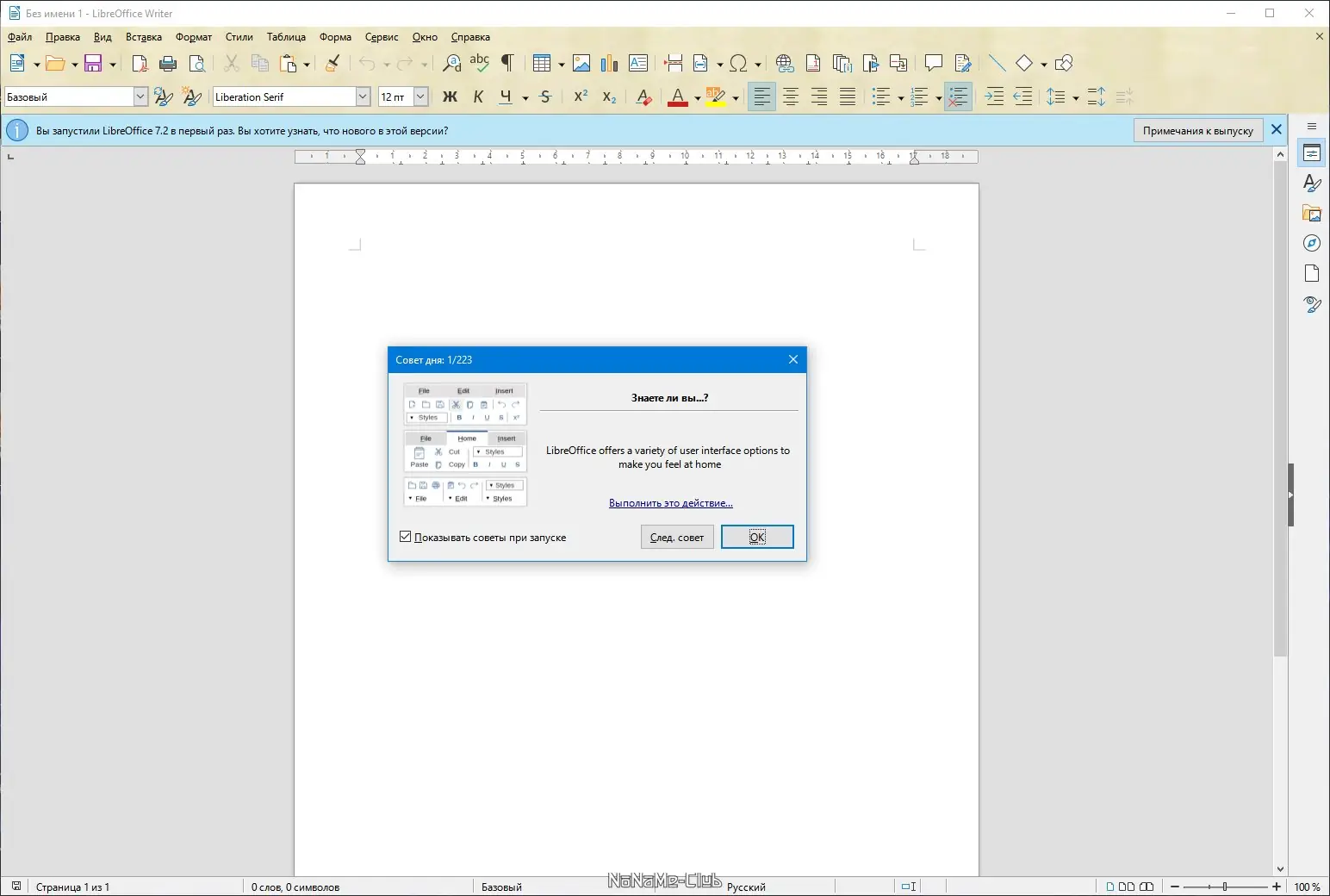This screenshot has width=1330, height=896.
Task: Toggle bold formatting (Ж)
Action: point(450,97)
